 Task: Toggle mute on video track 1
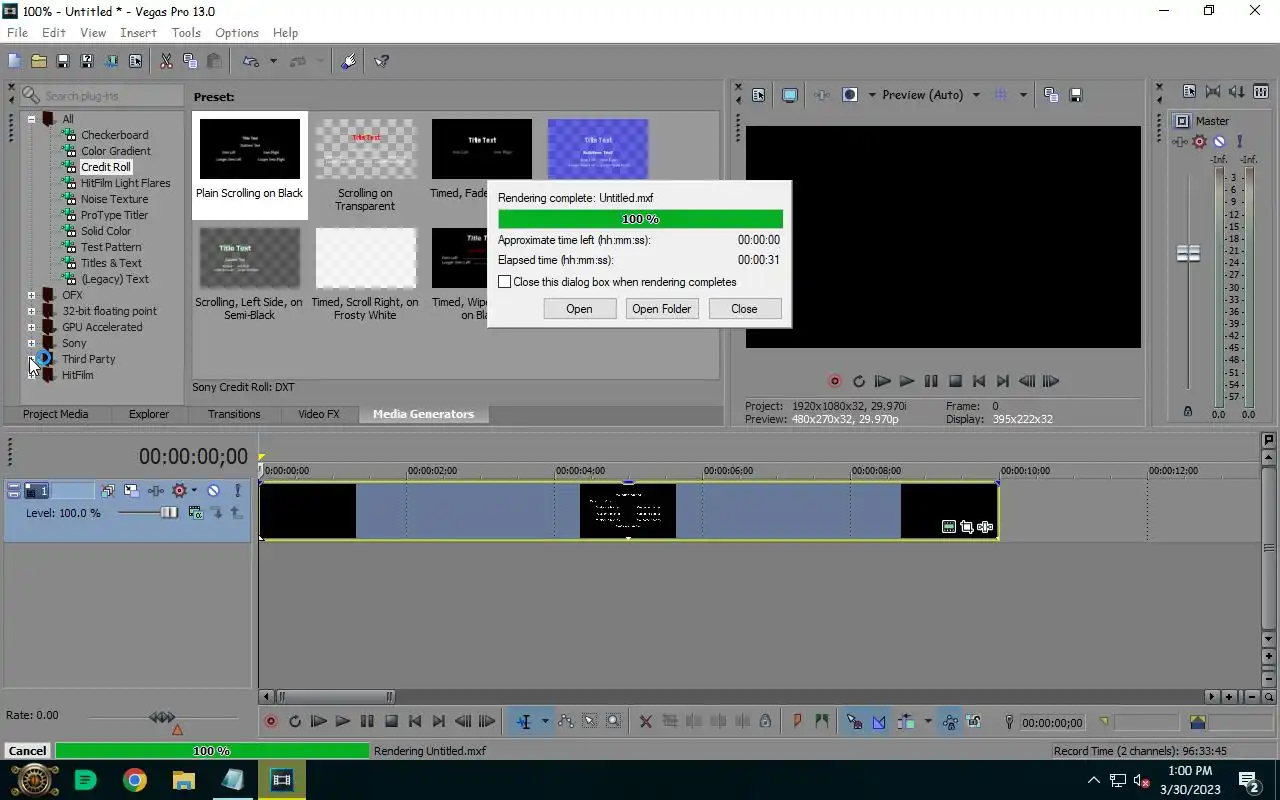click(213, 490)
